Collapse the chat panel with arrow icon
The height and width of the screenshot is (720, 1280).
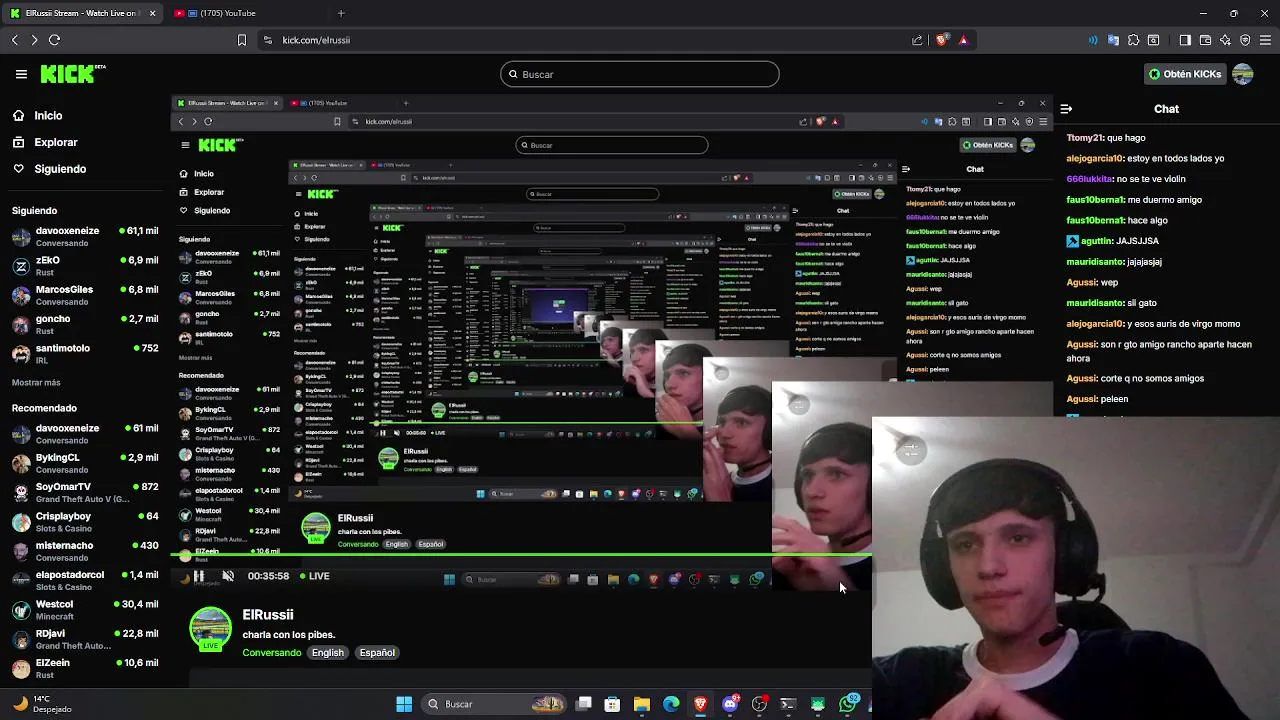pos(1066,109)
